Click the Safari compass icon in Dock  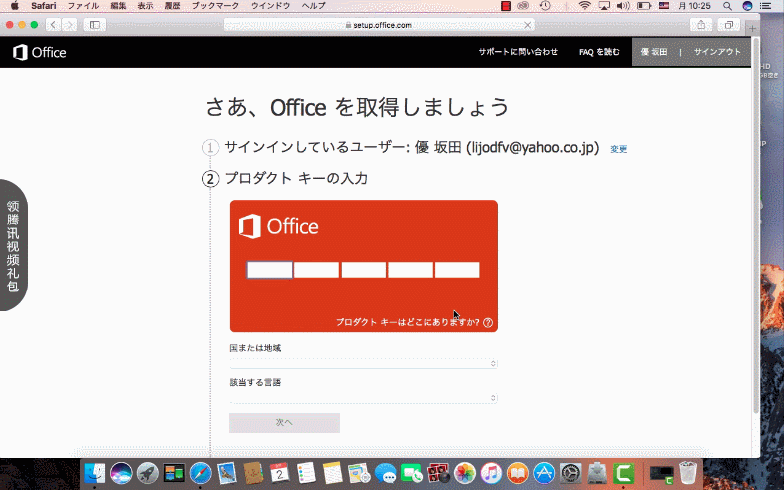pos(200,472)
